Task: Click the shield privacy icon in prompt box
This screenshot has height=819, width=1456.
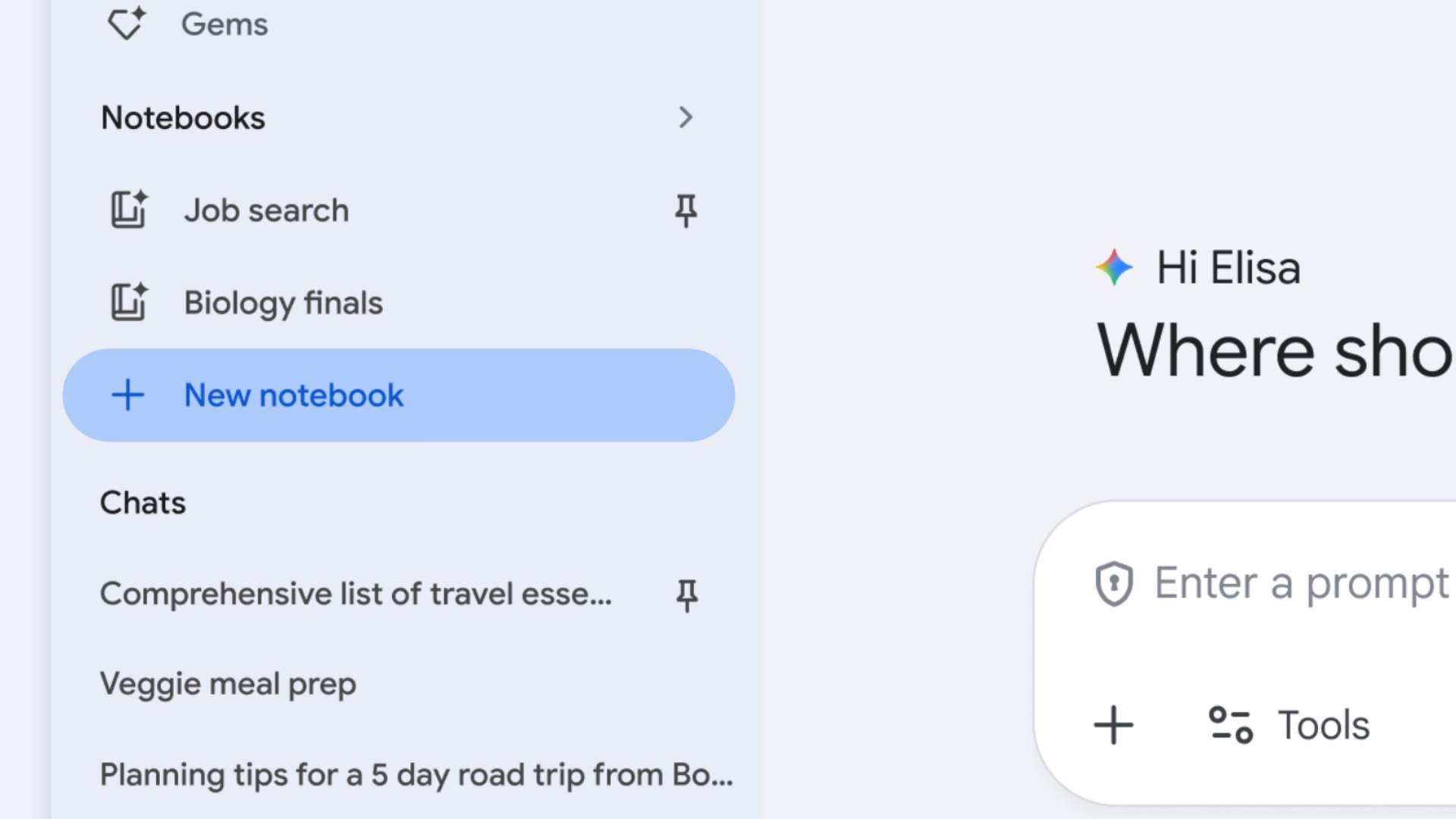Action: (1114, 584)
